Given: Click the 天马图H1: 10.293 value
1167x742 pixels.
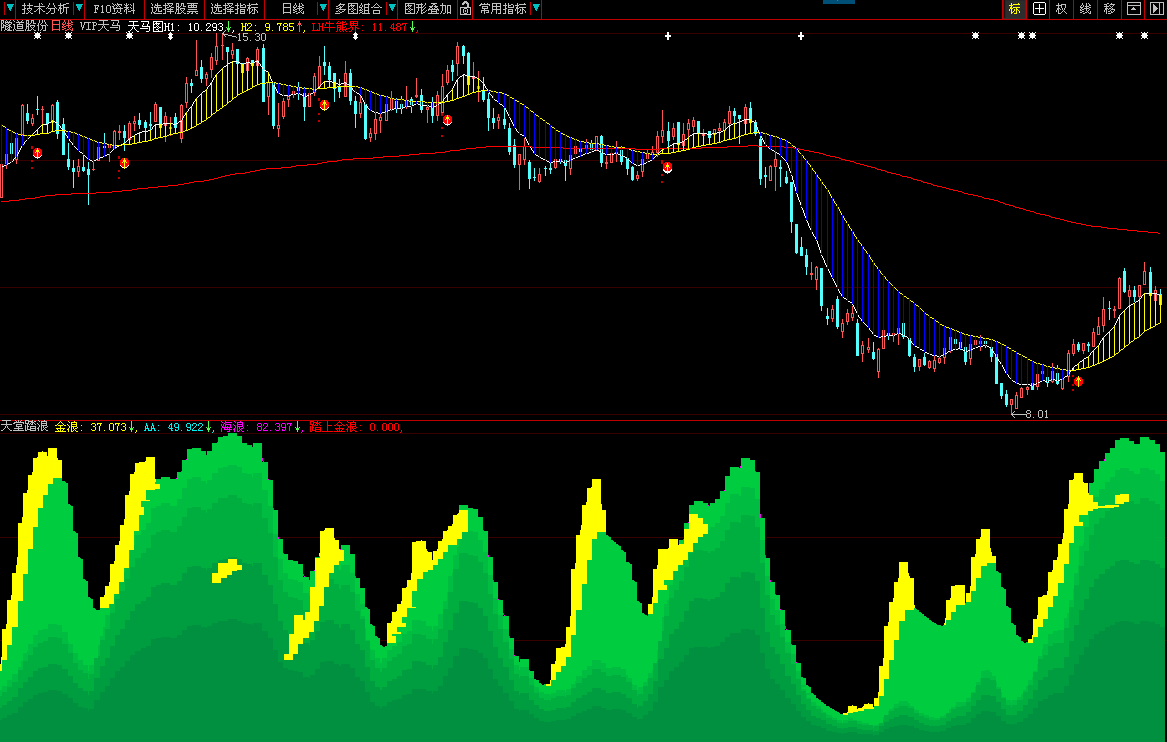Looking at the screenshot, I should pos(176,27).
